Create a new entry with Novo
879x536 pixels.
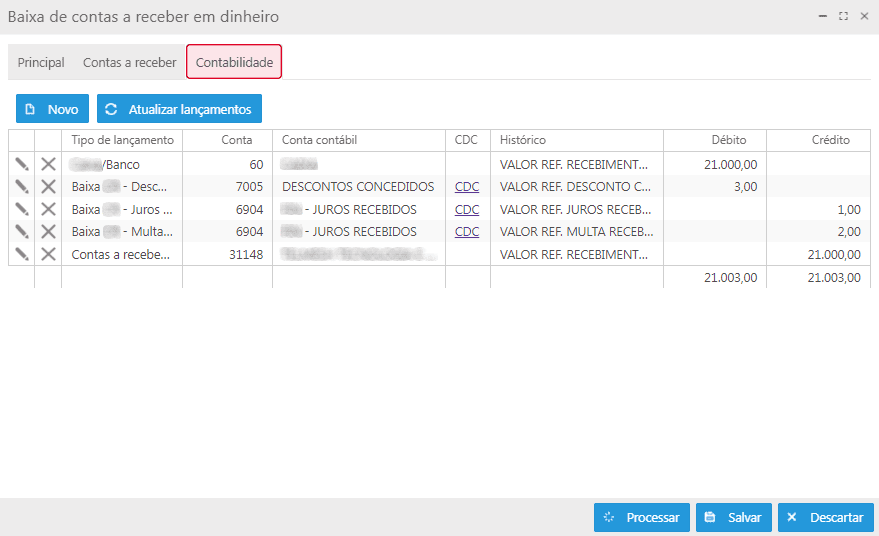pyautogui.click(x=52, y=108)
